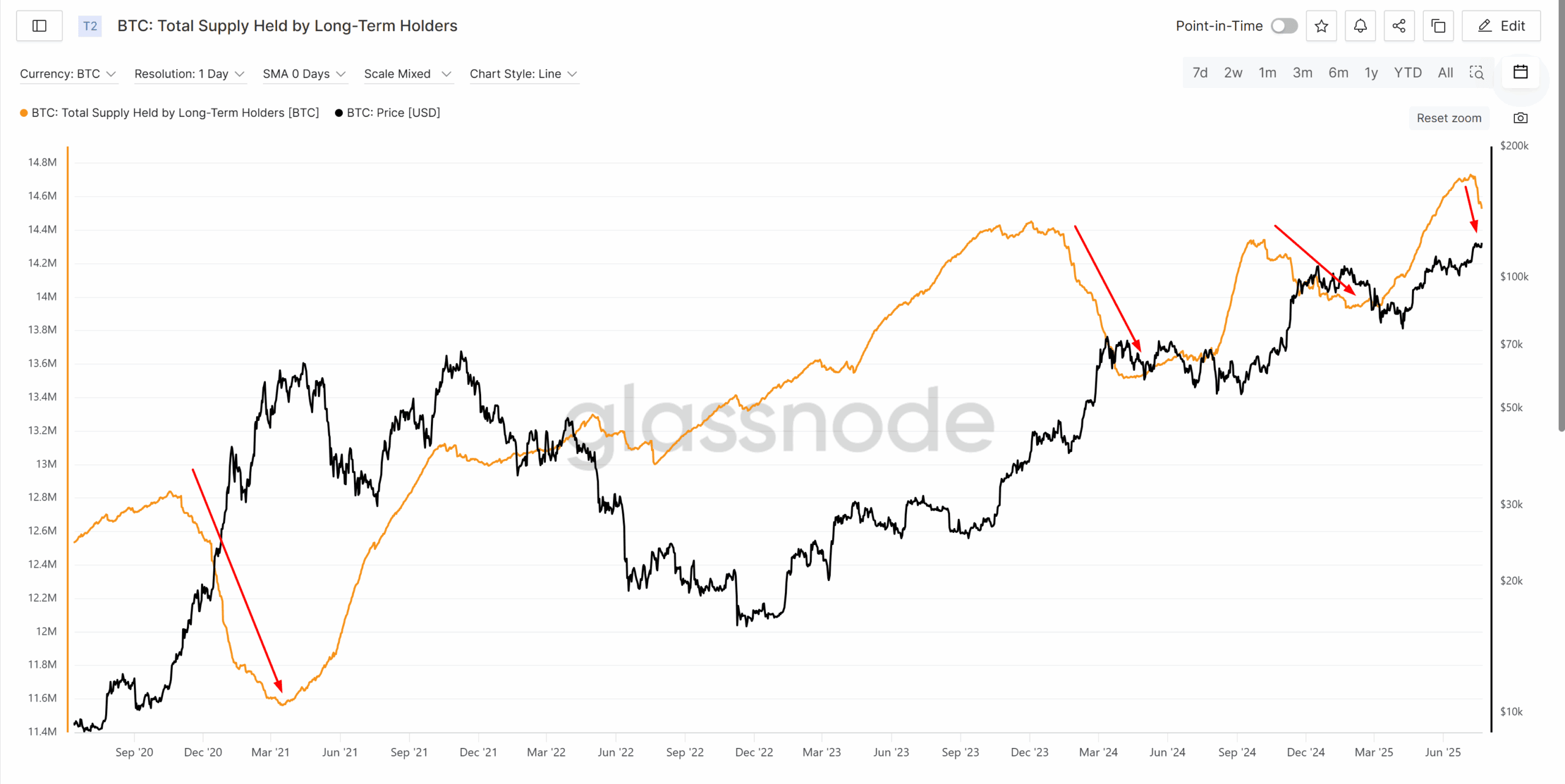Switch to the YTD time range
The height and width of the screenshot is (784, 1565).
(1407, 73)
